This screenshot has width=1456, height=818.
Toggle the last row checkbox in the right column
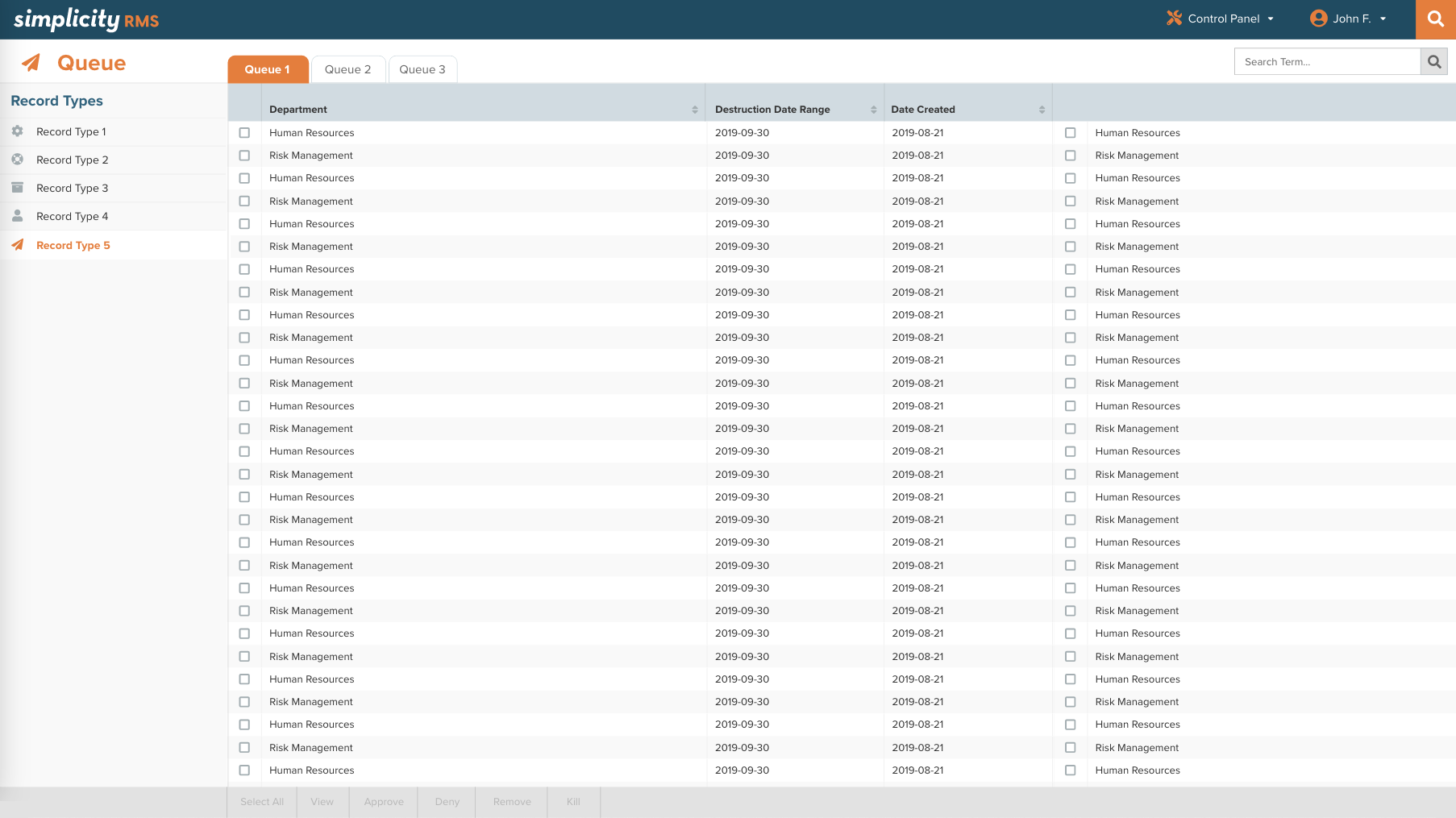(1070, 770)
